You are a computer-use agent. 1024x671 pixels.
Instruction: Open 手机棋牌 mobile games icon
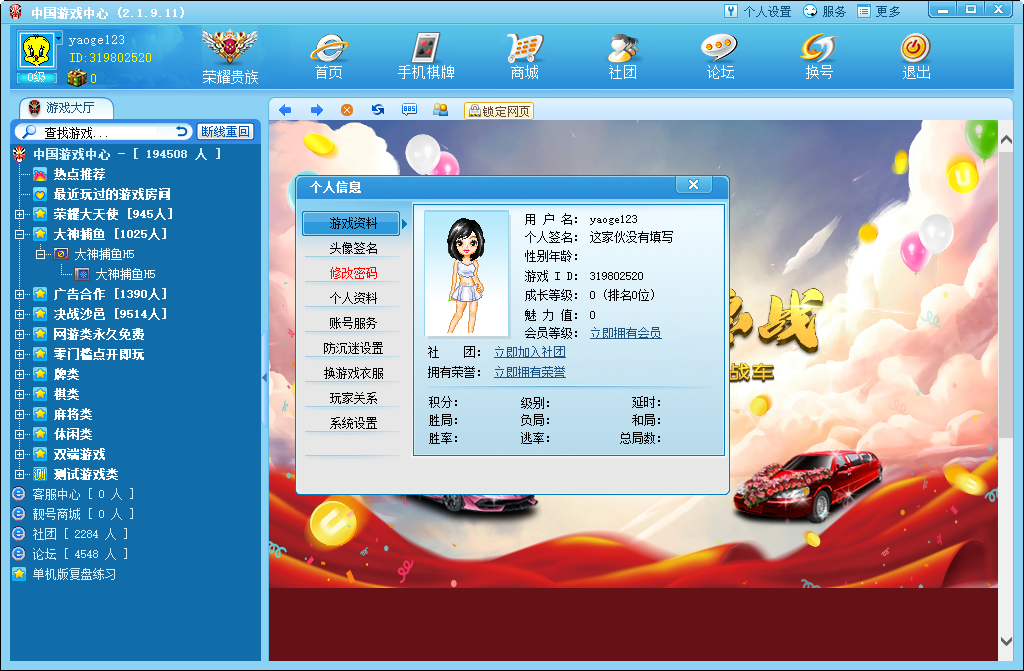426,57
